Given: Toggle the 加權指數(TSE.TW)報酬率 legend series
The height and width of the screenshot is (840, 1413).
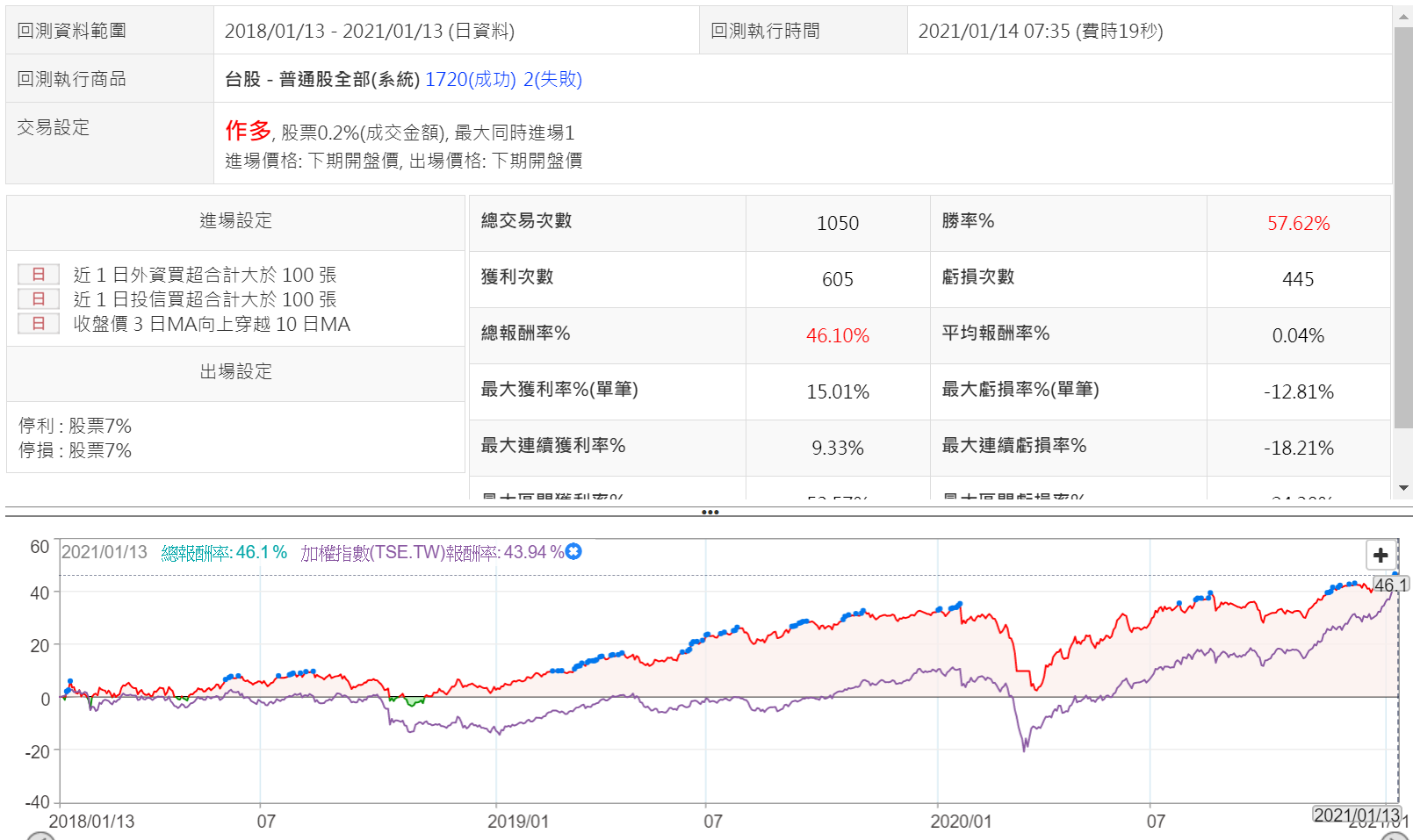Looking at the screenshot, I should pos(431,552).
